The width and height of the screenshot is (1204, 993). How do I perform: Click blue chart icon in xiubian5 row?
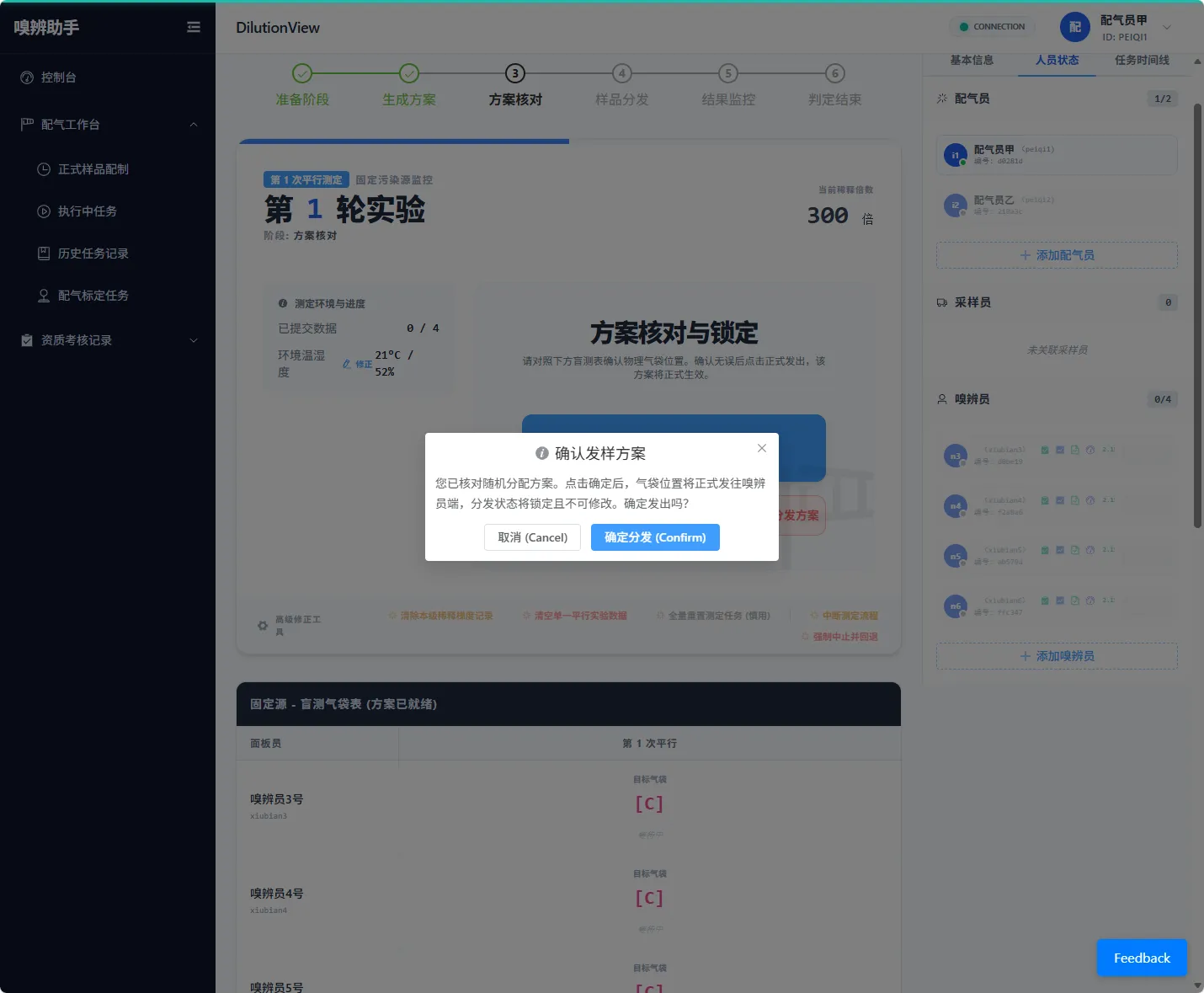click(1060, 550)
